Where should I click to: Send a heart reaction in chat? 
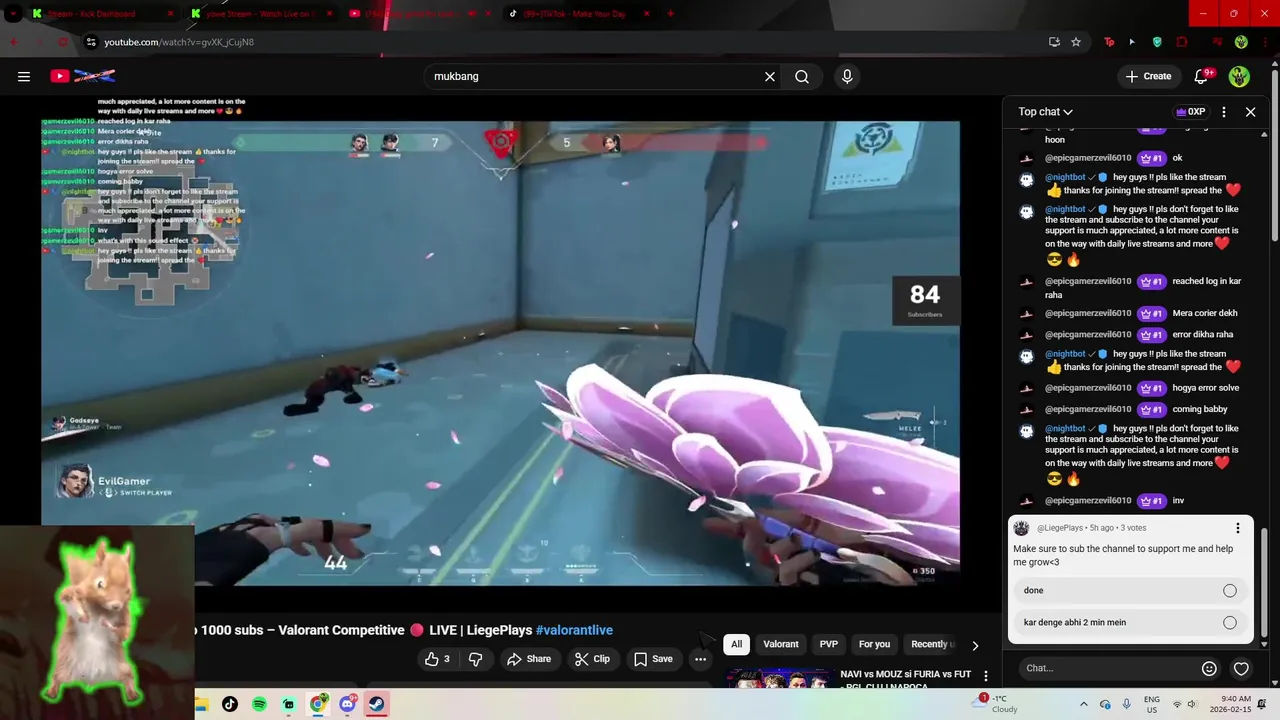(x=1241, y=668)
